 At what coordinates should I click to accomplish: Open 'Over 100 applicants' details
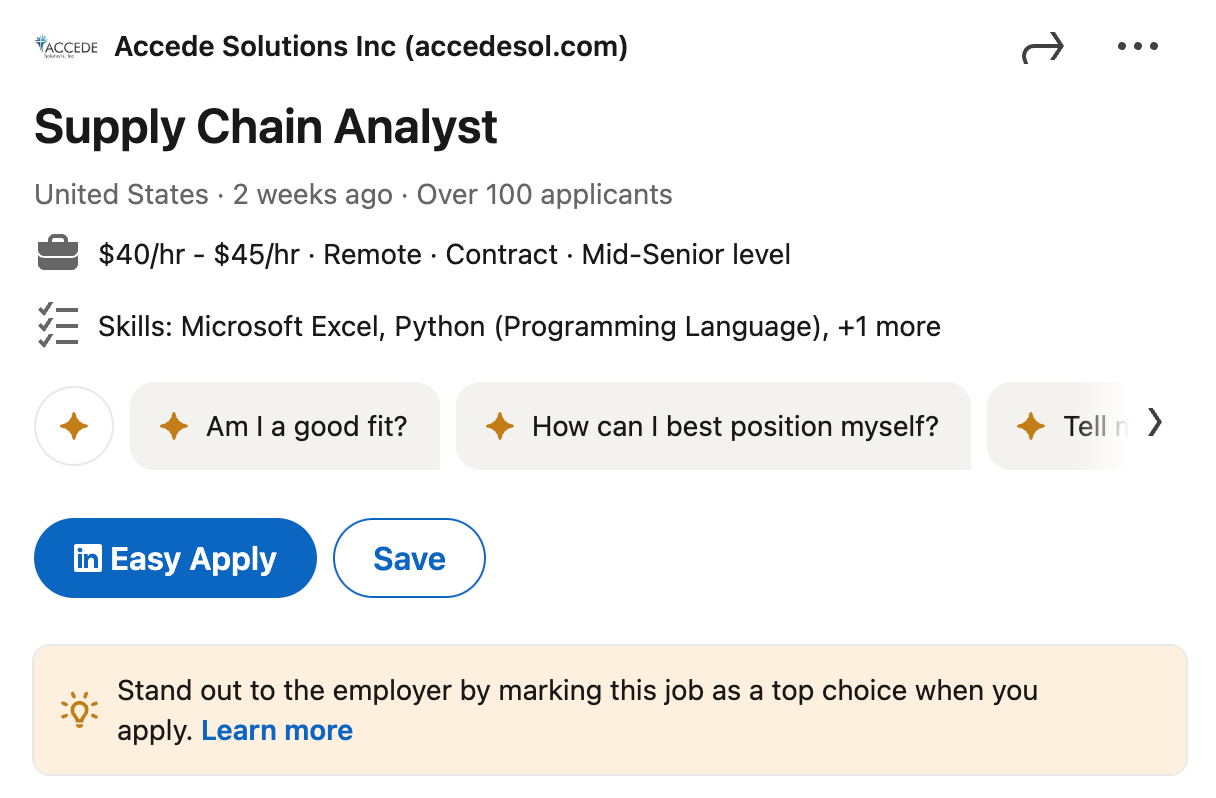pos(544,194)
